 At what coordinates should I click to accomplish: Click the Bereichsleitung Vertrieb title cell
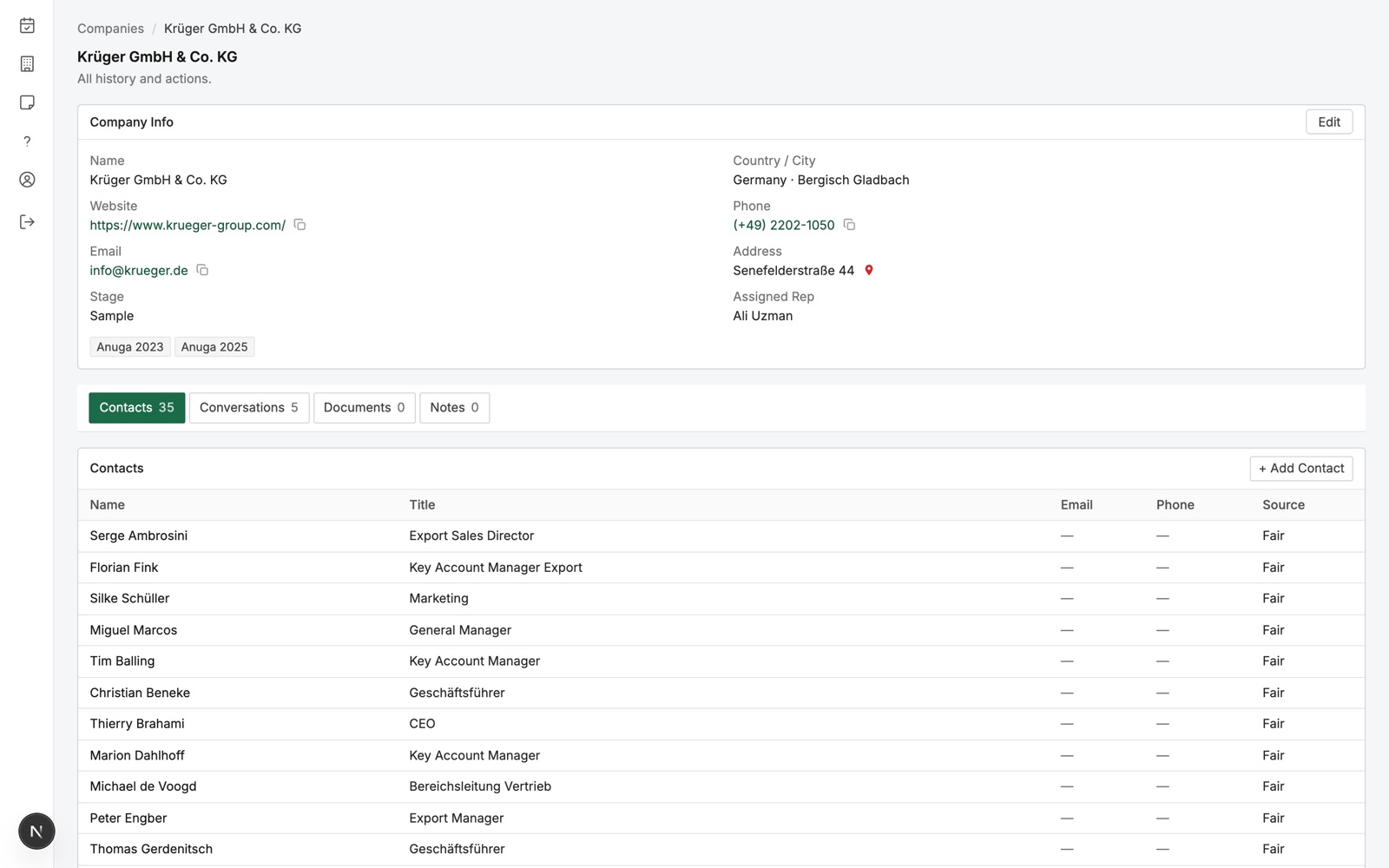(x=480, y=786)
